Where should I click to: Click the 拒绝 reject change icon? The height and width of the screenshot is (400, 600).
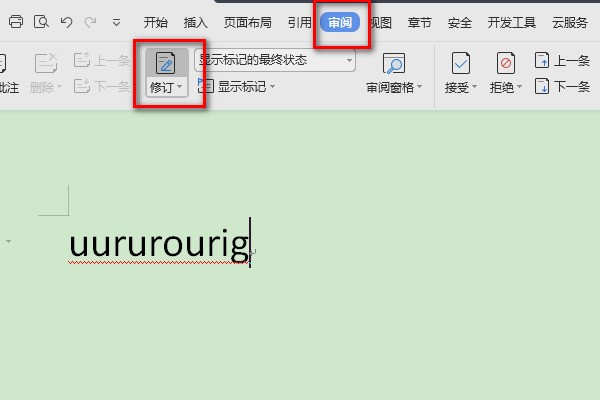click(x=505, y=65)
